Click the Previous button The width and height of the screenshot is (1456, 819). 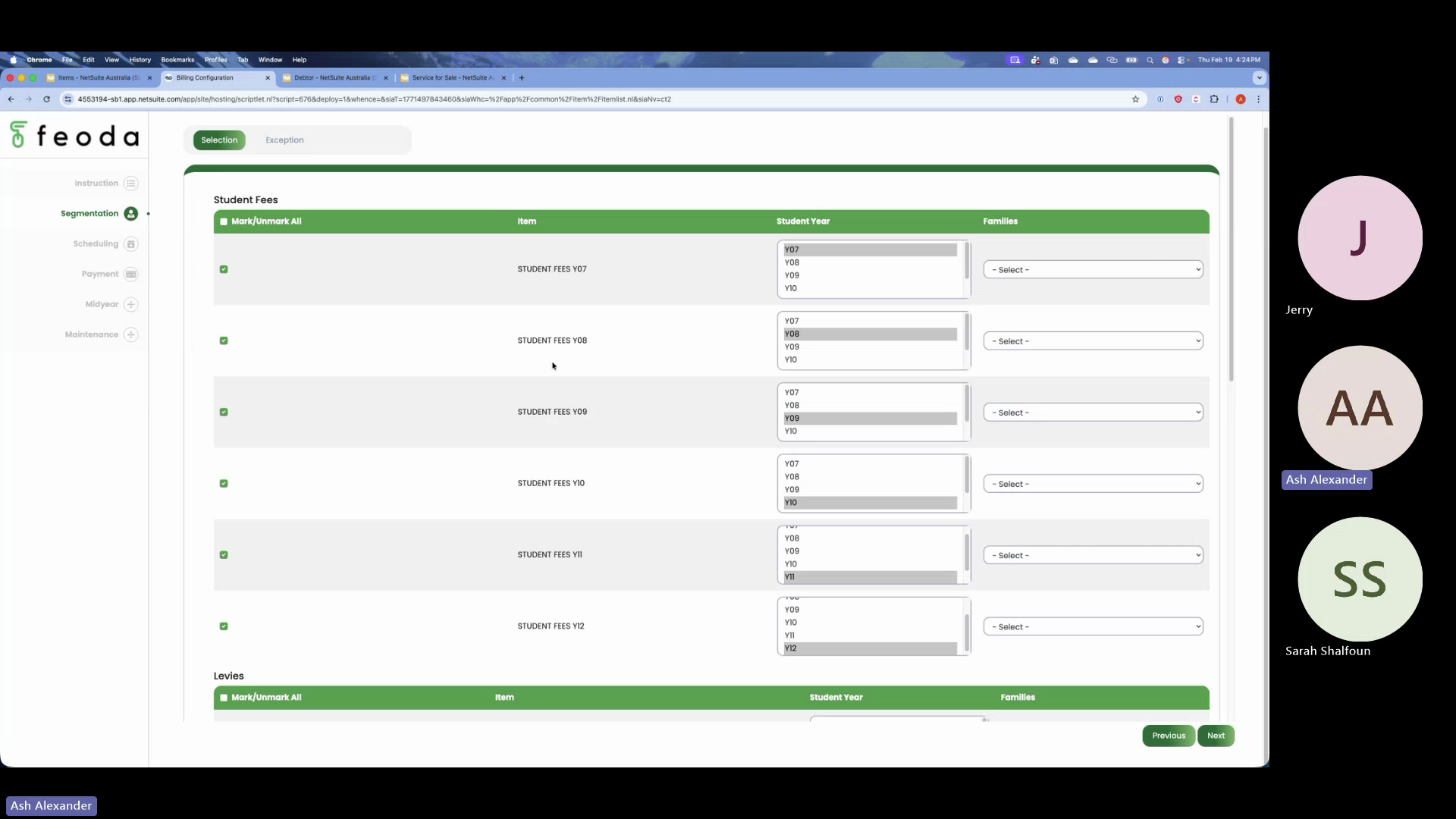point(1168,735)
